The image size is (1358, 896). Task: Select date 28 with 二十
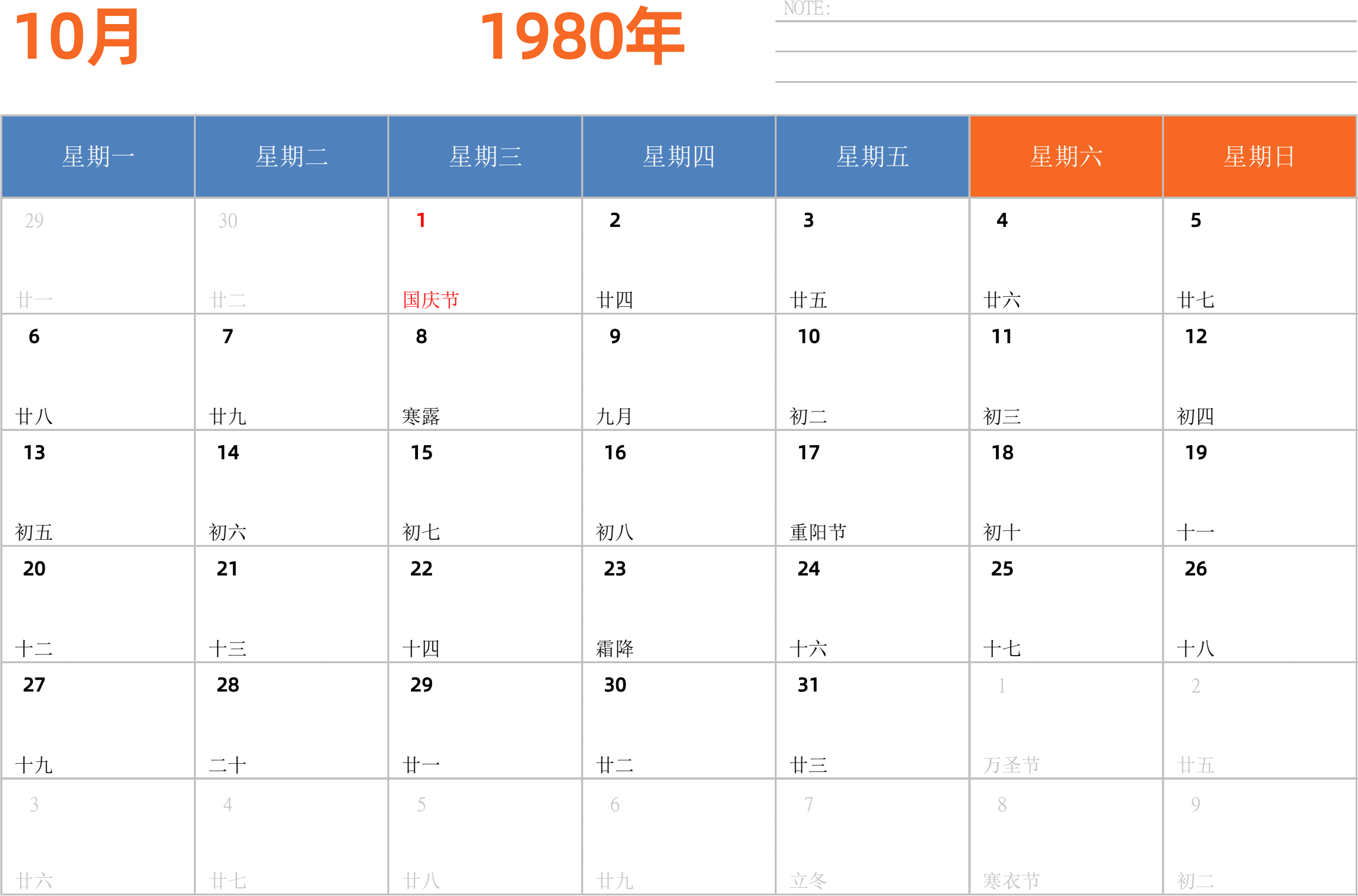point(228,685)
